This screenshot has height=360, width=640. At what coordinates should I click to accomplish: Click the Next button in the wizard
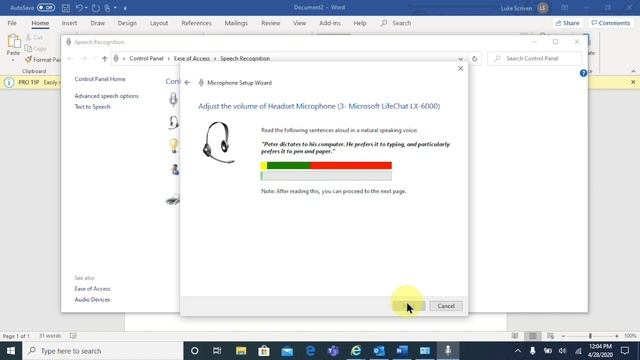click(x=409, y=306)
